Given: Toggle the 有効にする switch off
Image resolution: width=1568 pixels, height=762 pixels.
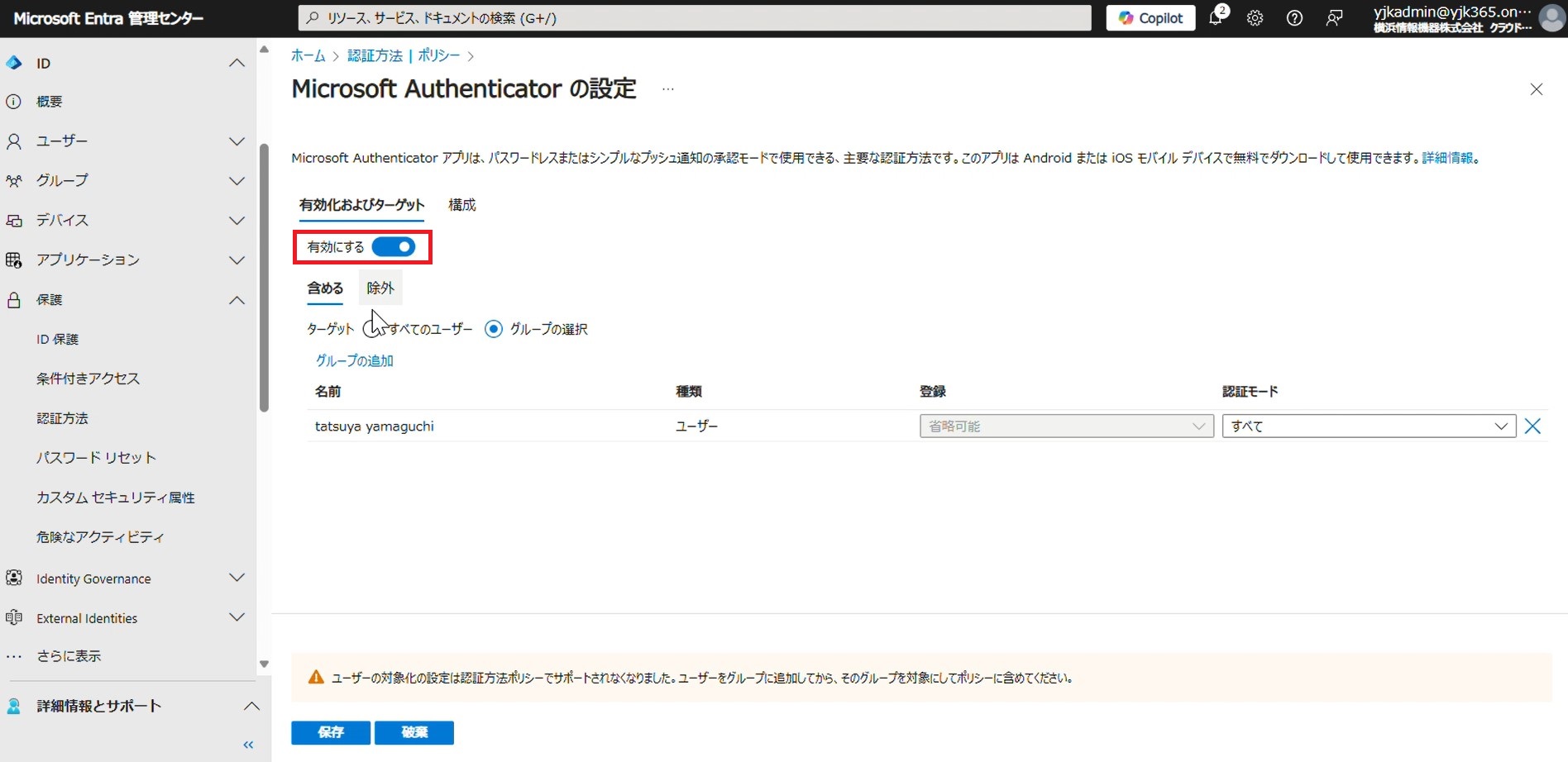Looking at the screenshot, I should 394,246.
